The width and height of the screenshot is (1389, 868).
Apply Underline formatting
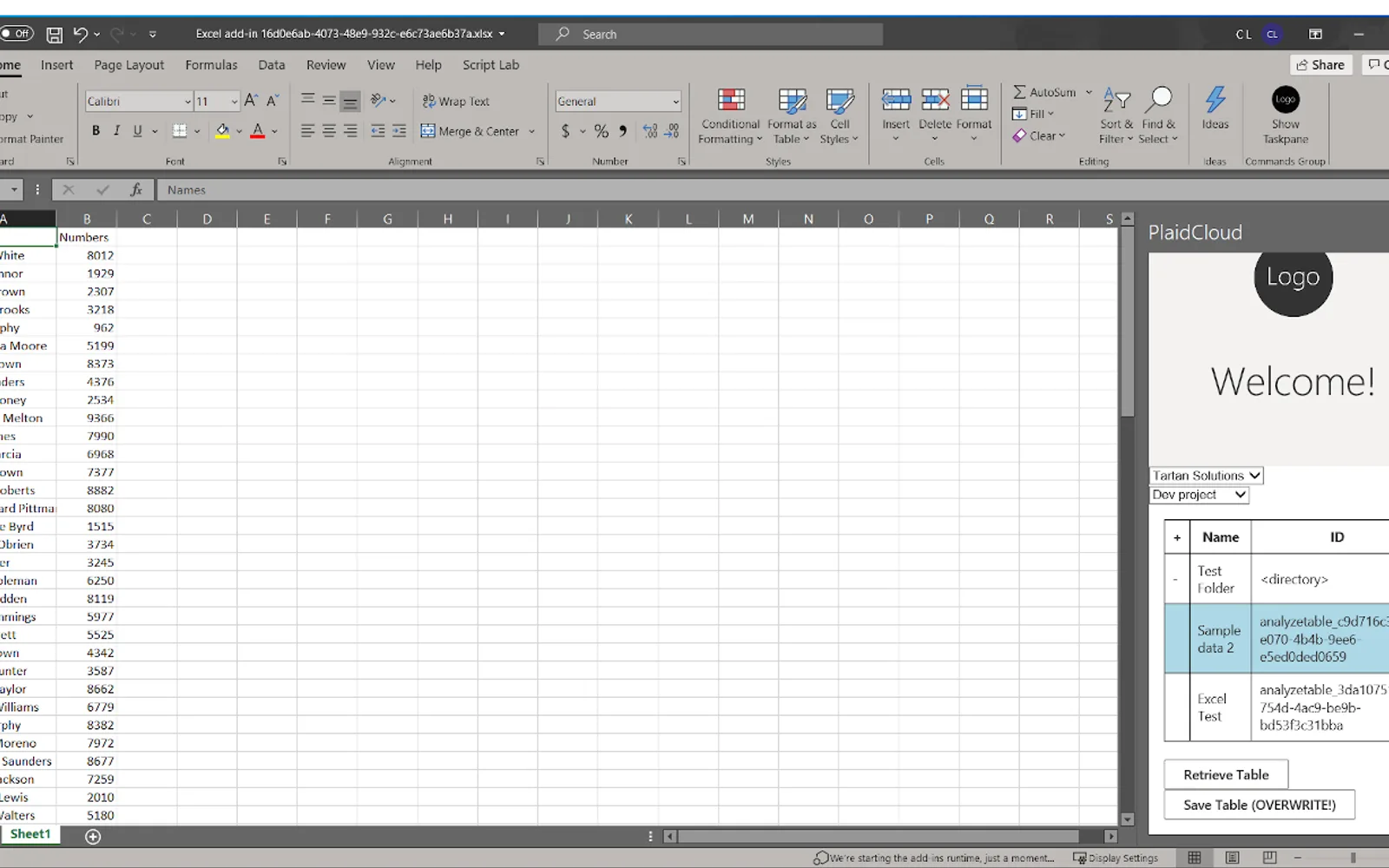click(x=137, y=131)
